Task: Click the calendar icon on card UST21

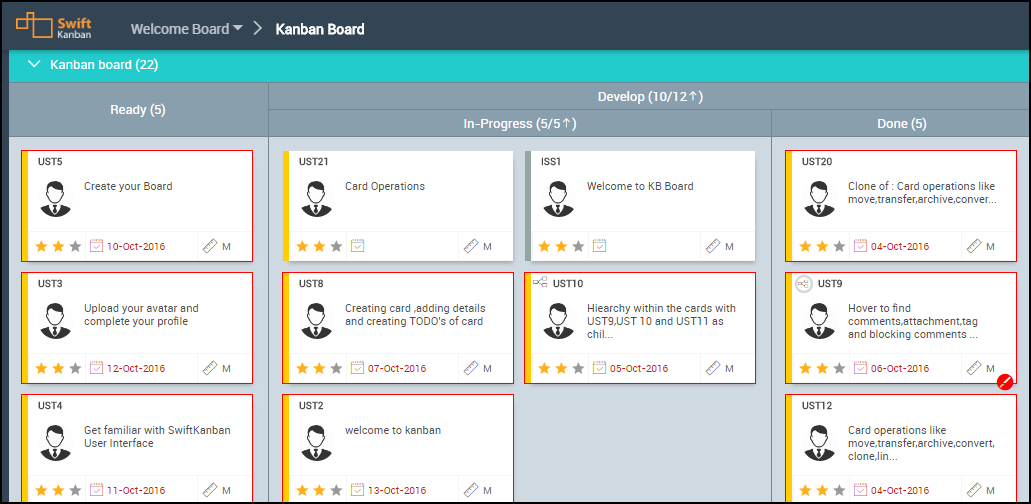Action: tap(358, 246)
